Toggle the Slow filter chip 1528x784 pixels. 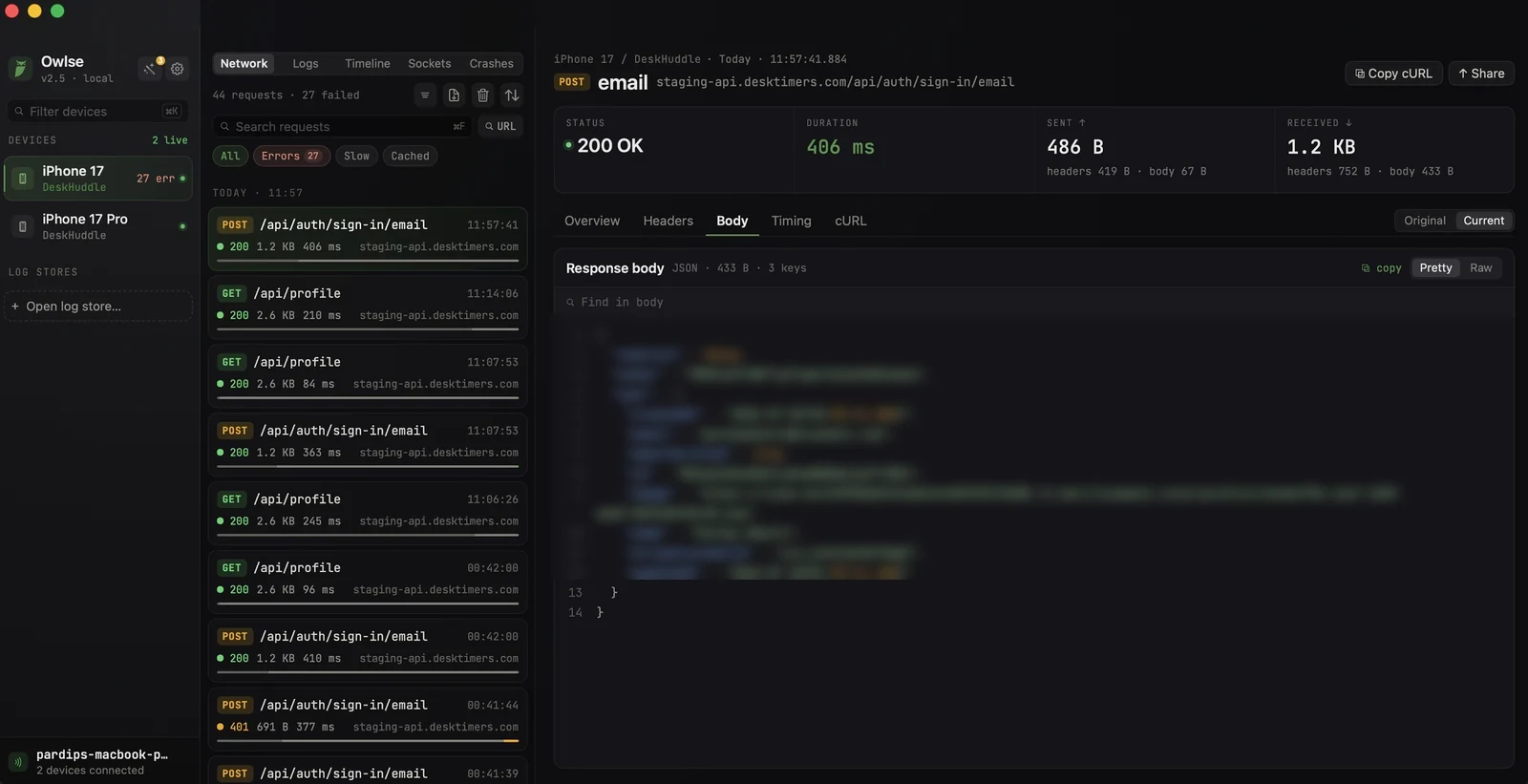click(x=356, y=156)
